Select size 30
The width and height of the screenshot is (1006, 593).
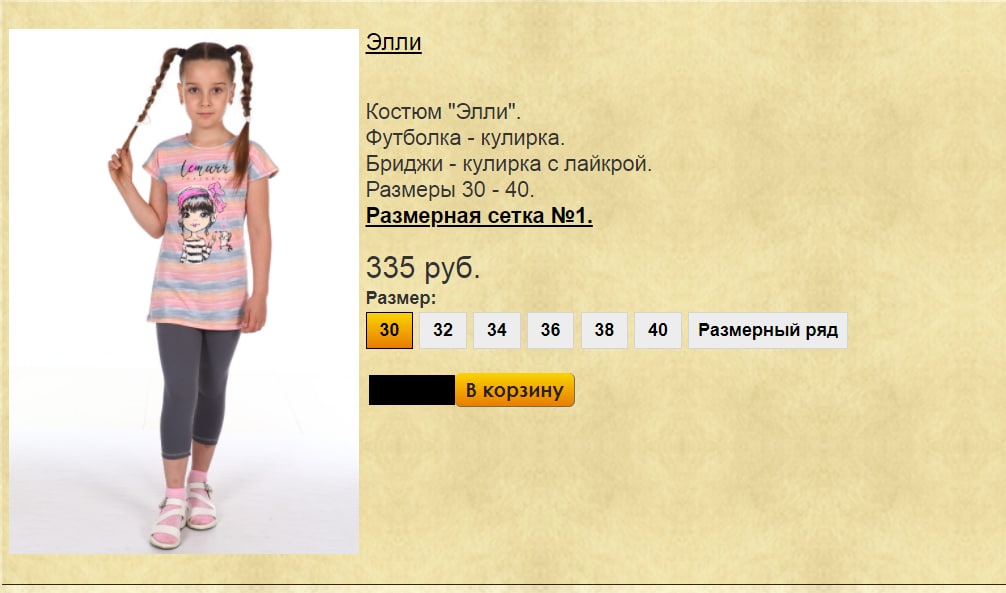[389, 330]
